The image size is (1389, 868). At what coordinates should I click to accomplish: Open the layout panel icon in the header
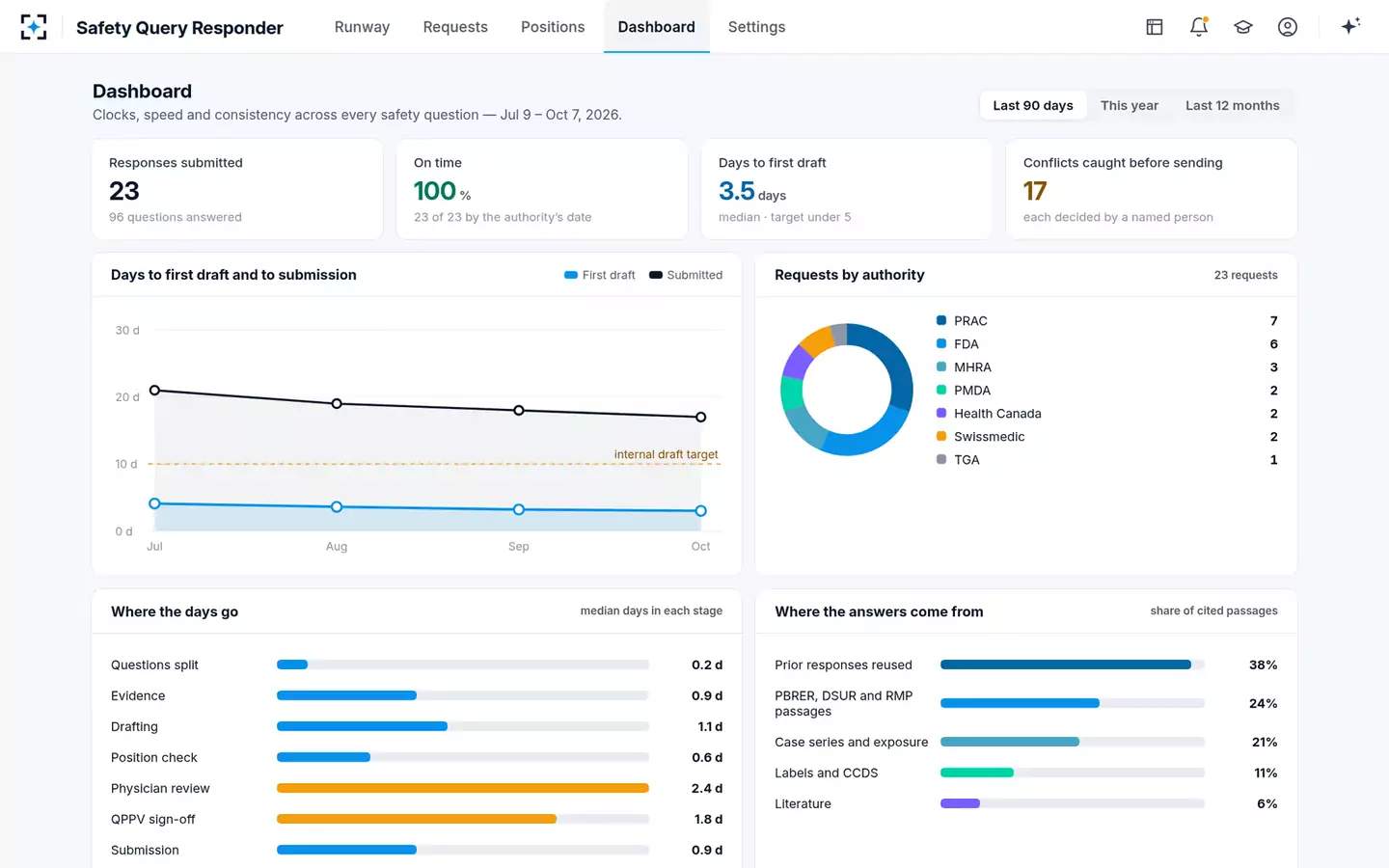pos(1155,27)
